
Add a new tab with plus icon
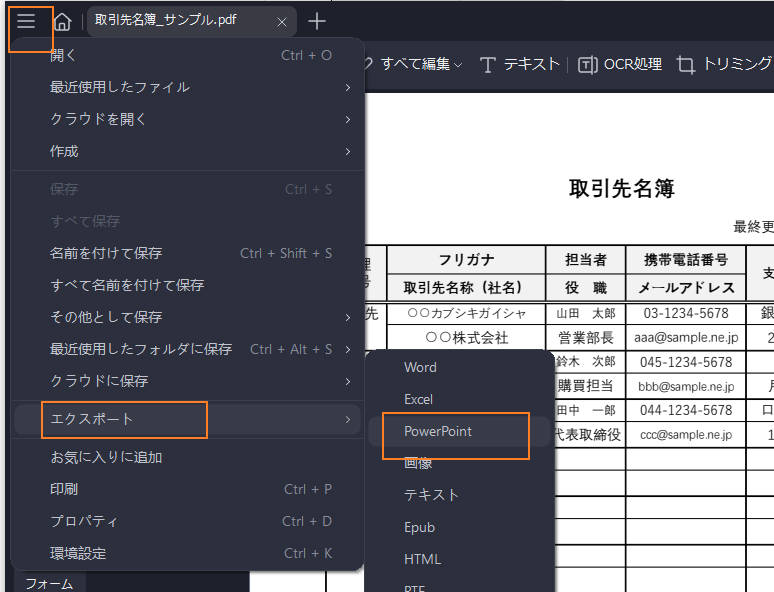click(x=316, y=21)
